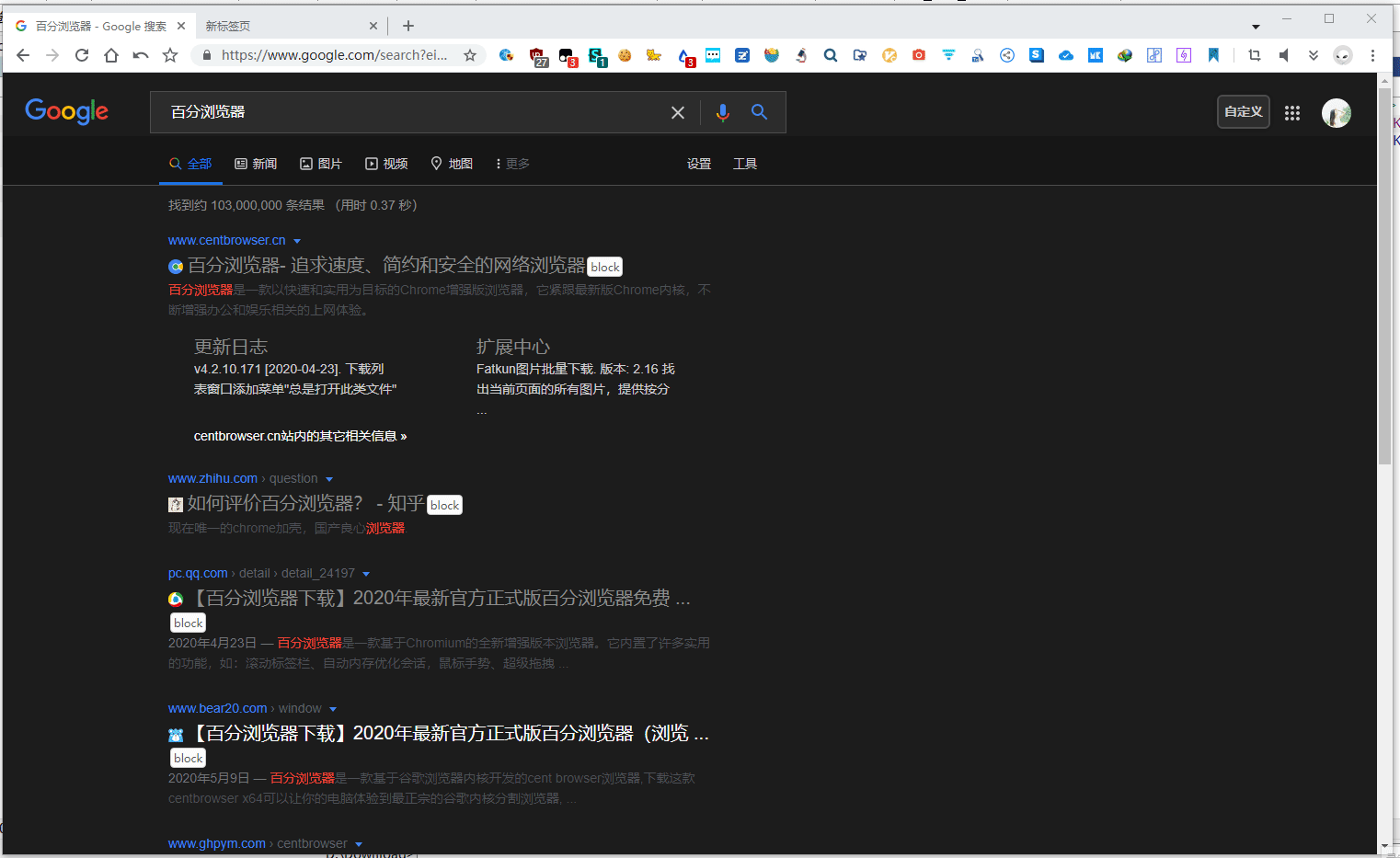Open the yellow cat extension icon

pyautogui.click(x=654, y=55)
